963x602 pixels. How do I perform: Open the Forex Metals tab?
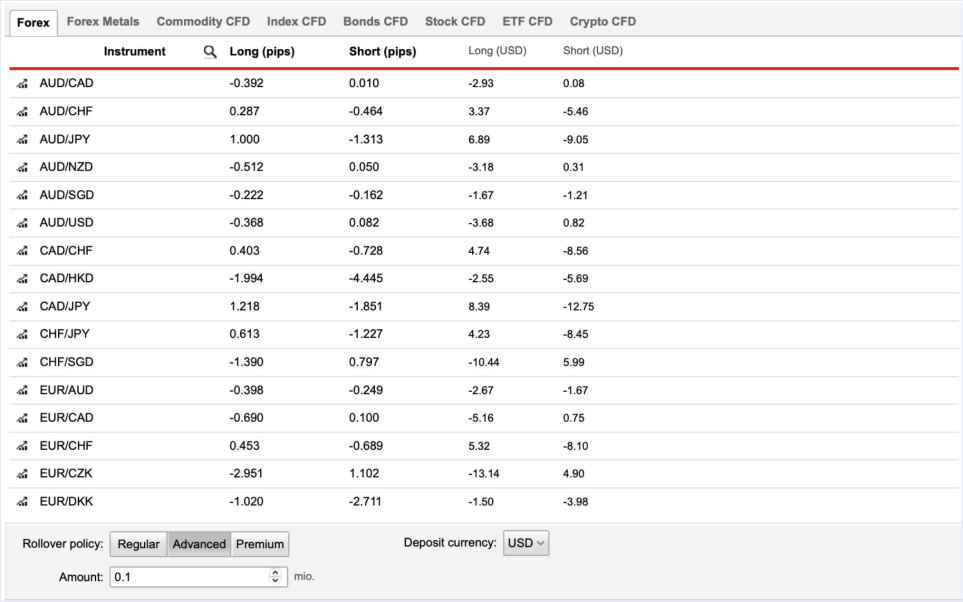[103, 21]
